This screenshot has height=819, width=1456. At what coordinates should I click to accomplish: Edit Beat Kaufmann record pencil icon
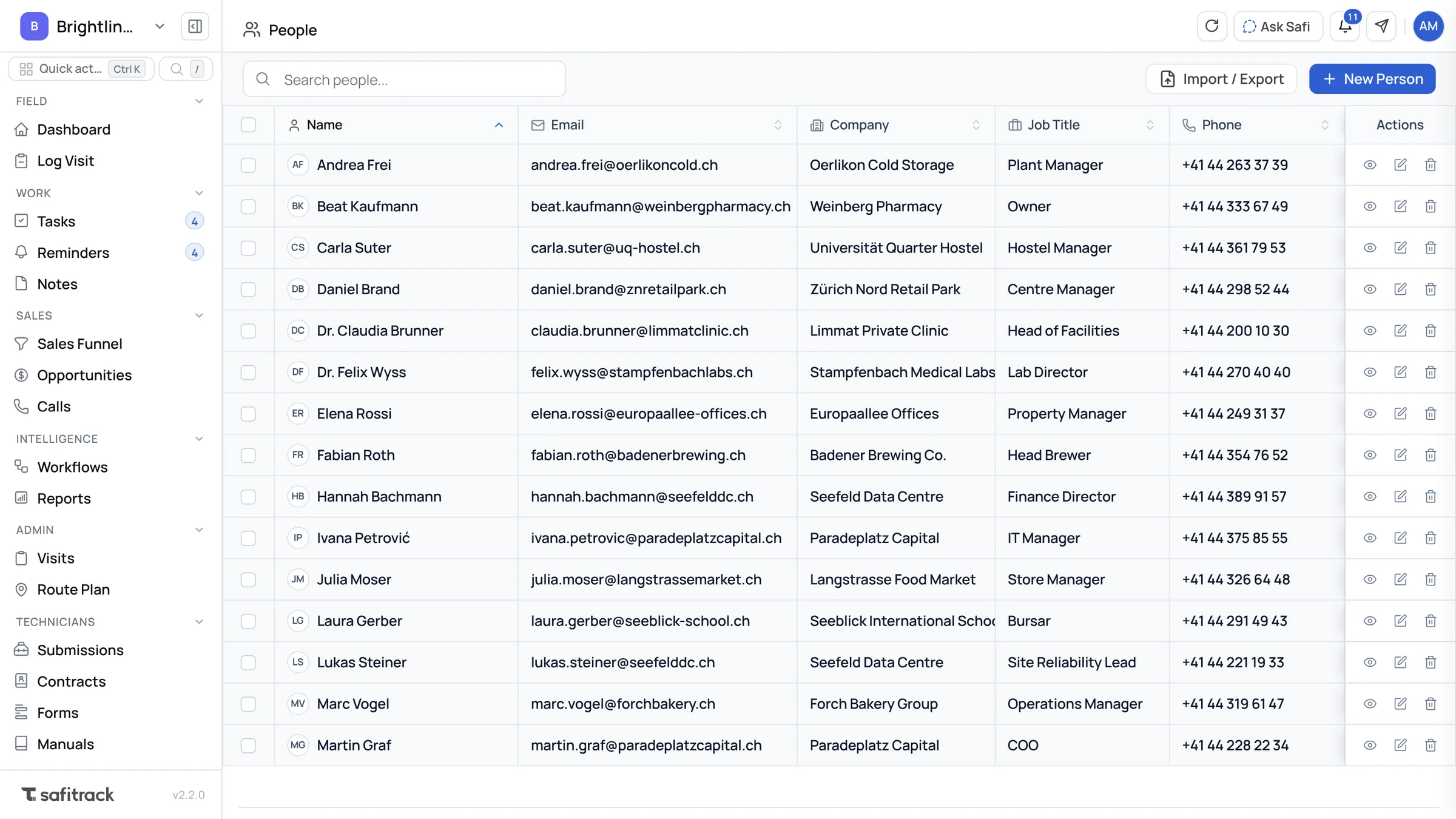coord(1400,206)
